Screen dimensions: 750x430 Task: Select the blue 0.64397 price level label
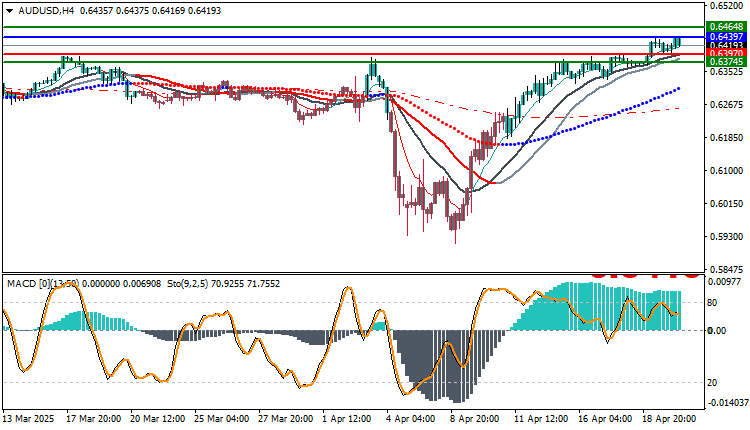pos(726,37)
